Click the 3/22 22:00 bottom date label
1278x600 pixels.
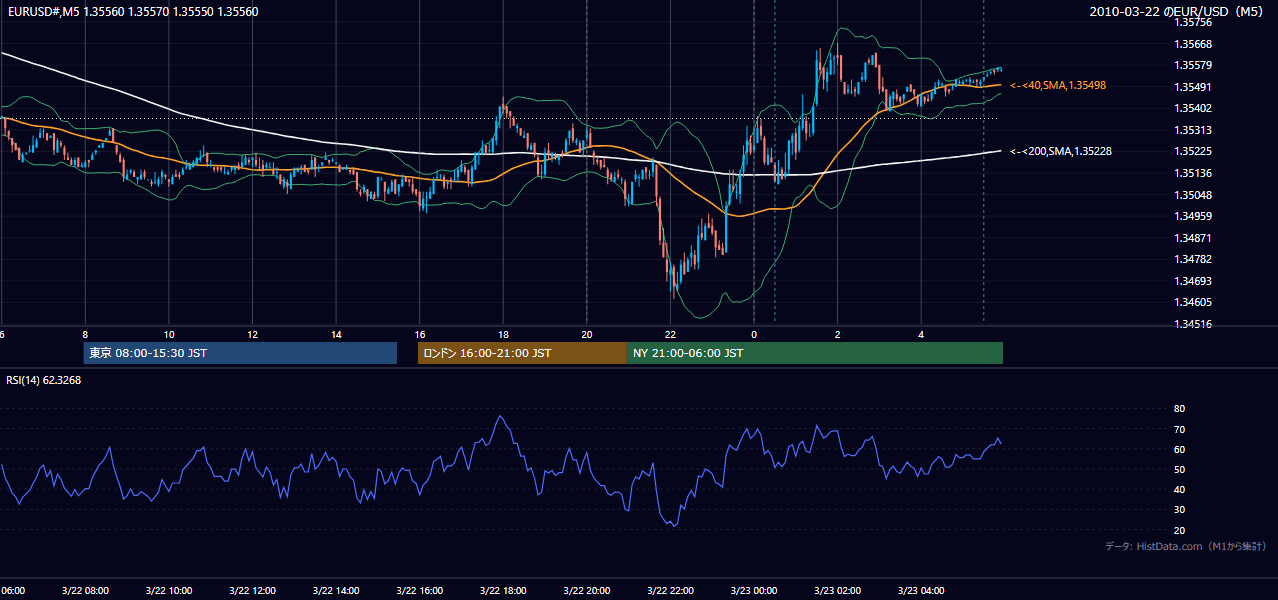click(x=670, y=591)
